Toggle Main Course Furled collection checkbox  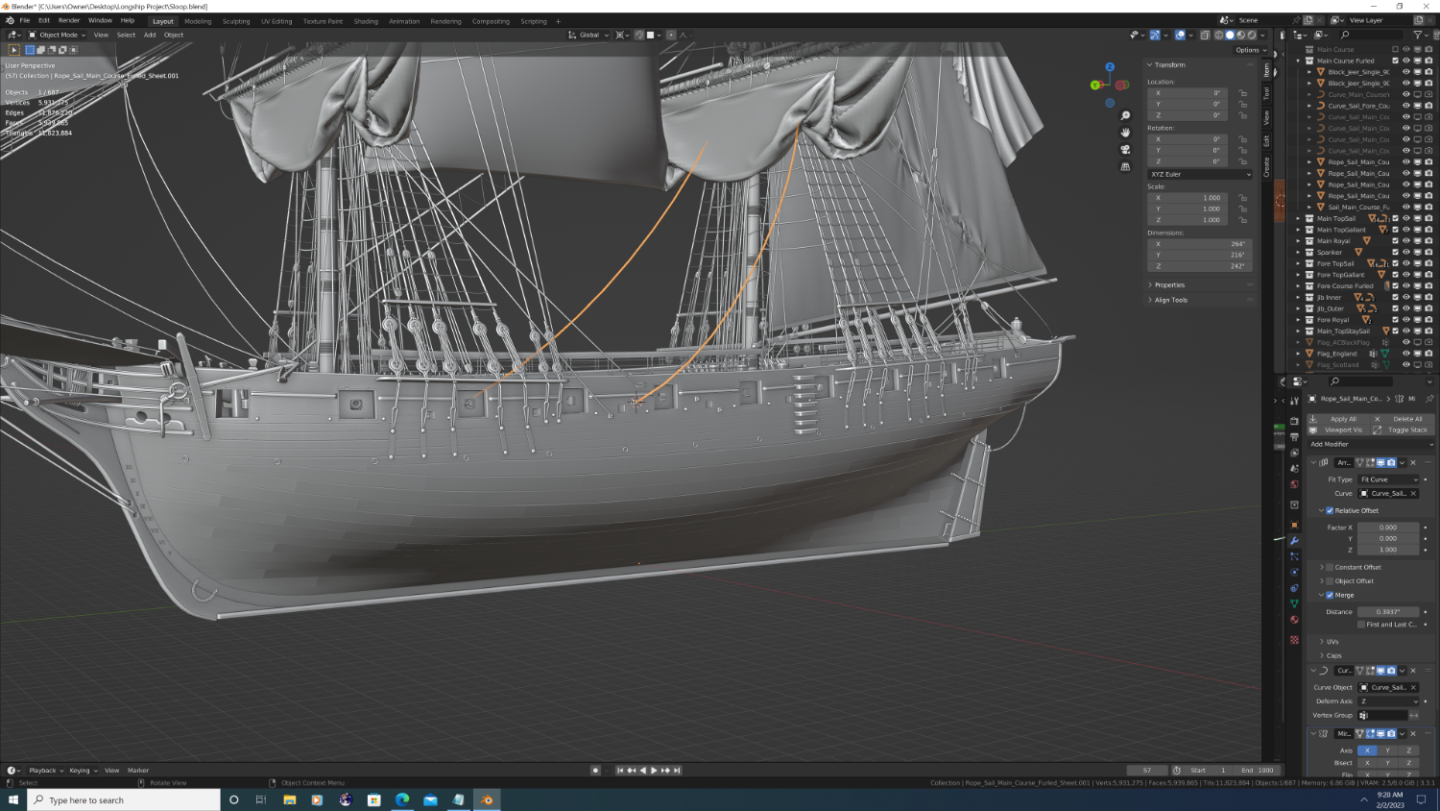coord(1395,60)
